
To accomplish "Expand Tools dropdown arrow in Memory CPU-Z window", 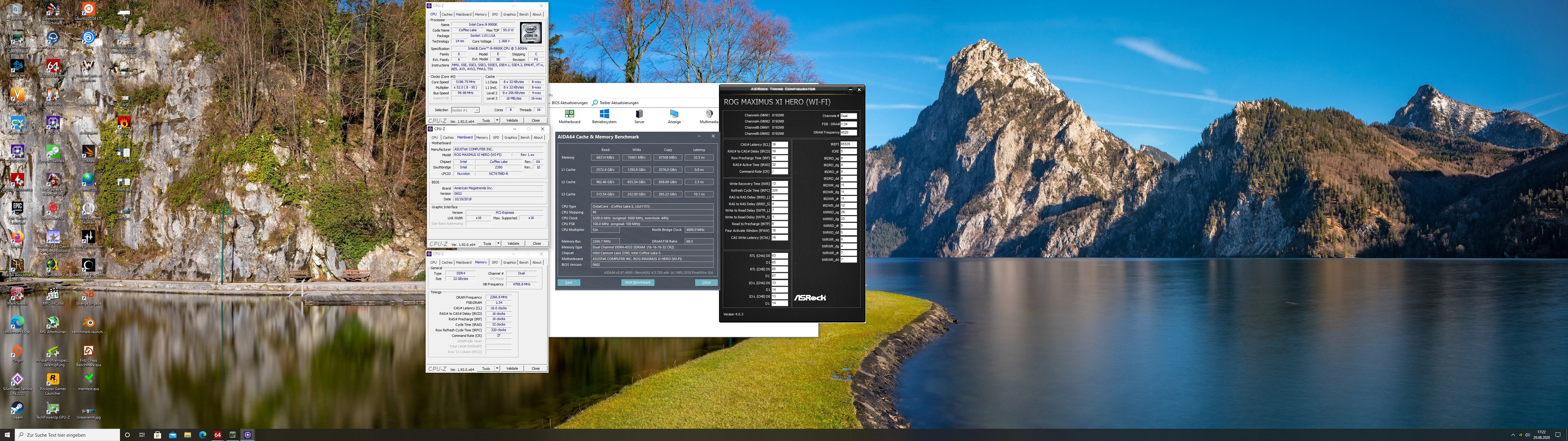I will (x=497, y=368).
